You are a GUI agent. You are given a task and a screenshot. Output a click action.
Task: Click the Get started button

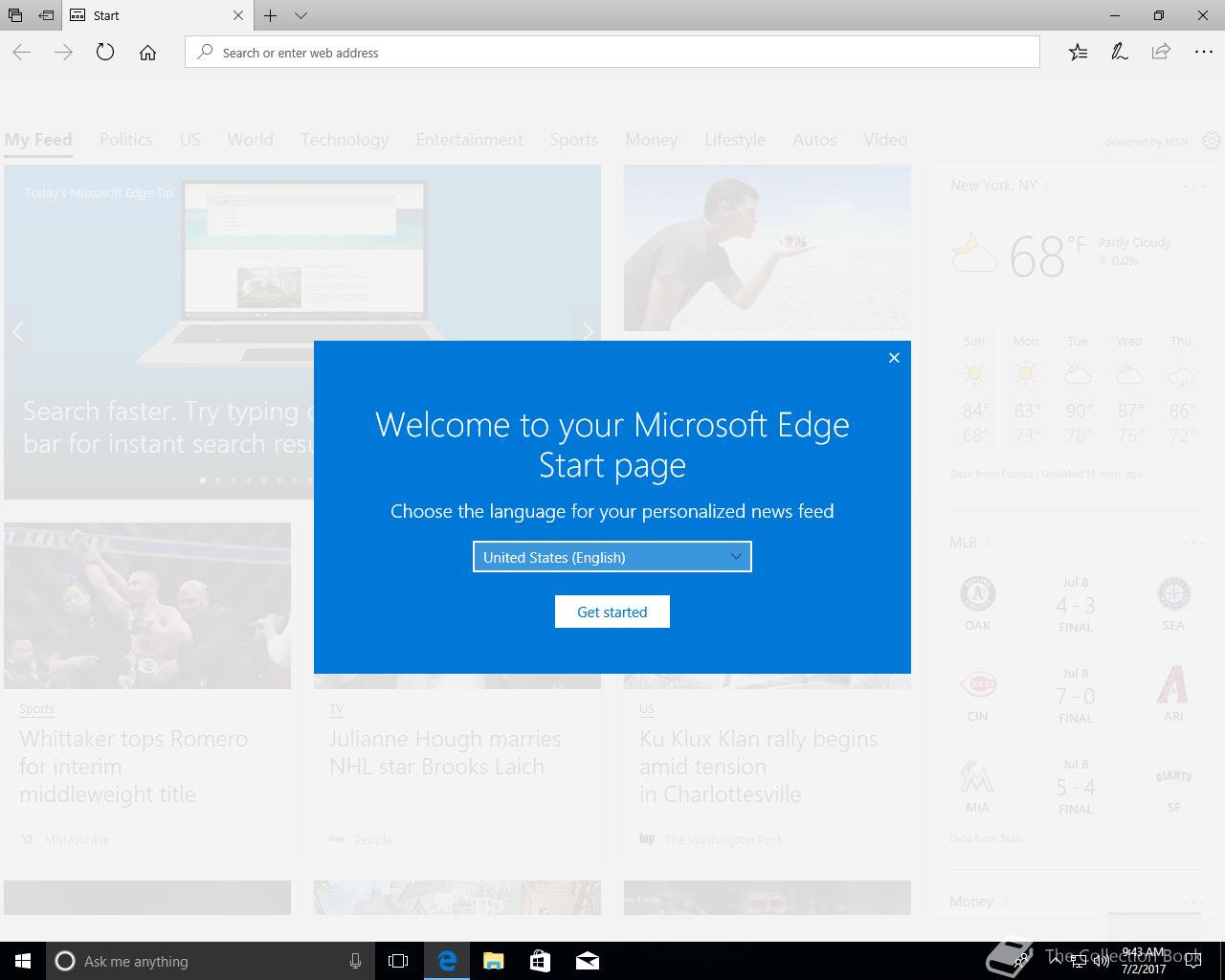pos(612,612)
